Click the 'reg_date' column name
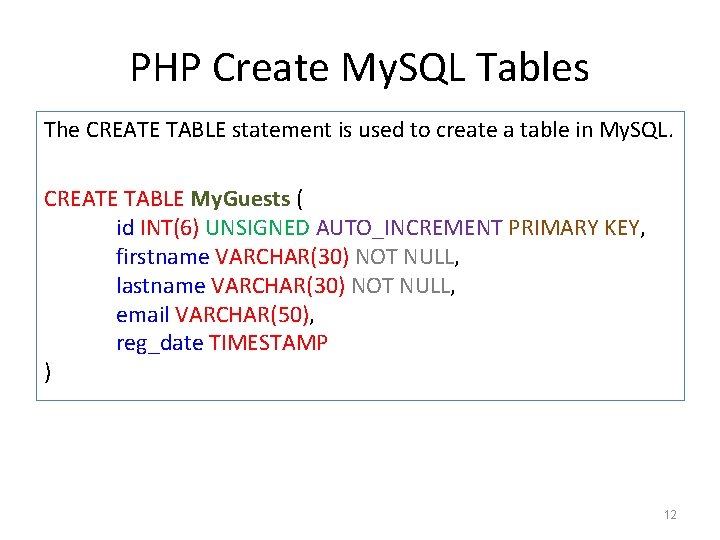Image resolution: width=720 pixels, height=540 pixels. (x=160, y=344)
